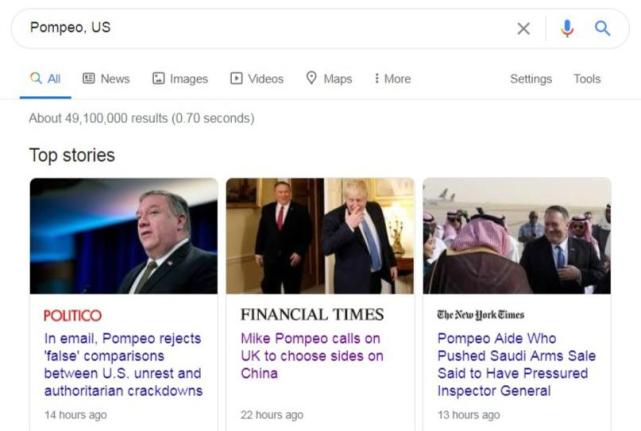
Task: Go to Videos results tab
Action: click(257, 79)
